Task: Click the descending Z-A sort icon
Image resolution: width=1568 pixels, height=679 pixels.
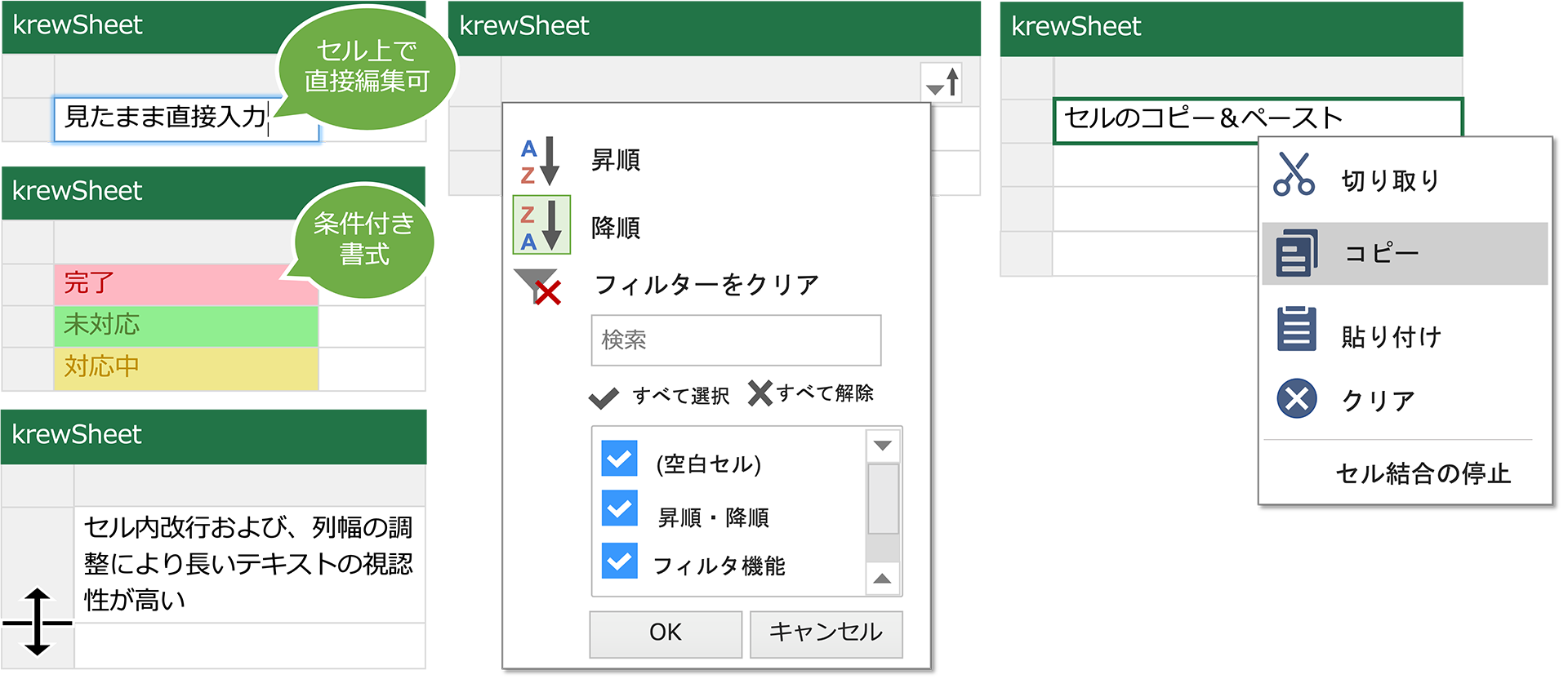Action: click(541, 226)
